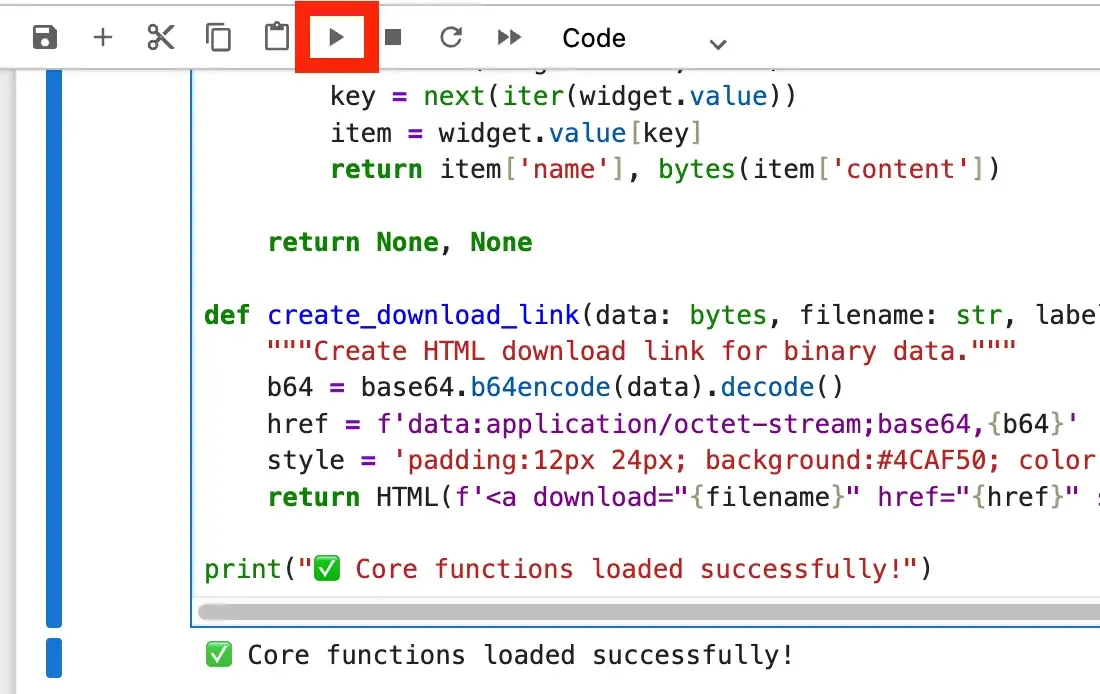Image resolution: width=1100 pixels, height=694 pixels.
Task: Click the 'def create_download_link' line
Action: tap(652, 314)
